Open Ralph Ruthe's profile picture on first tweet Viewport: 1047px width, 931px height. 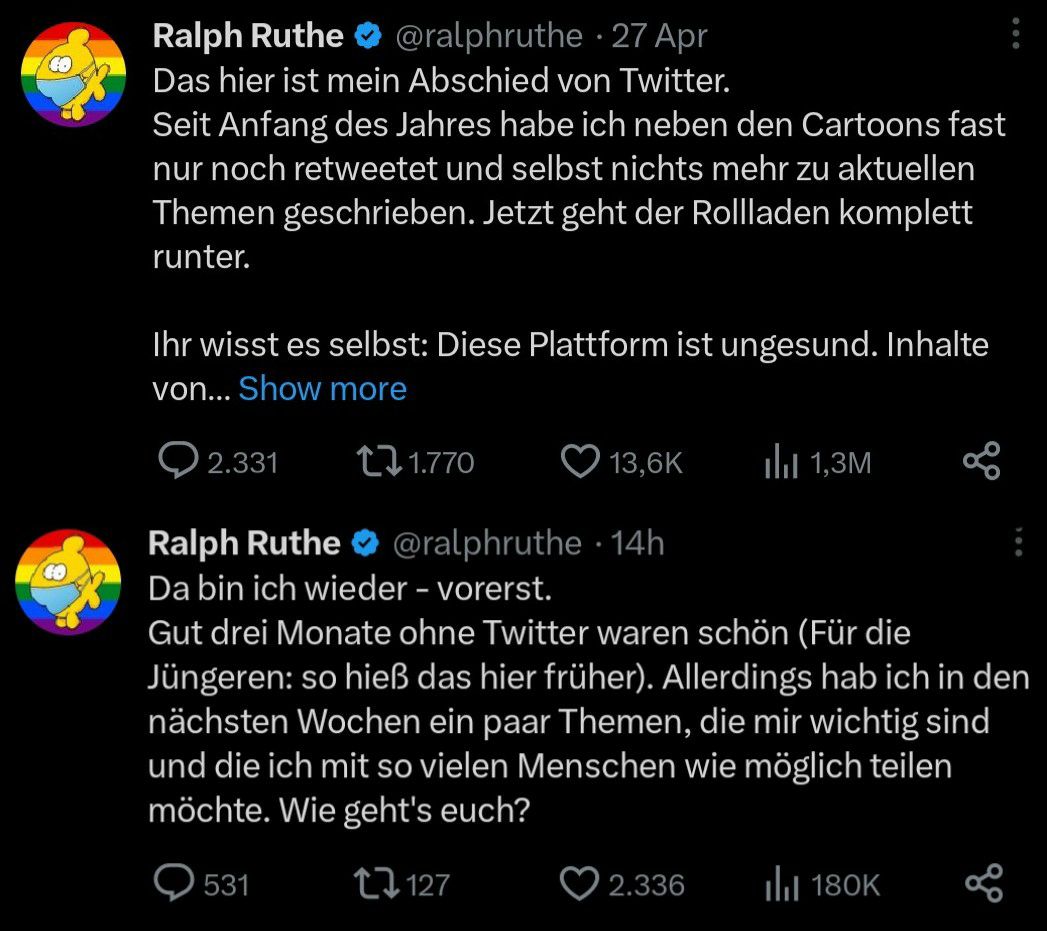click(x=73, y=76)
